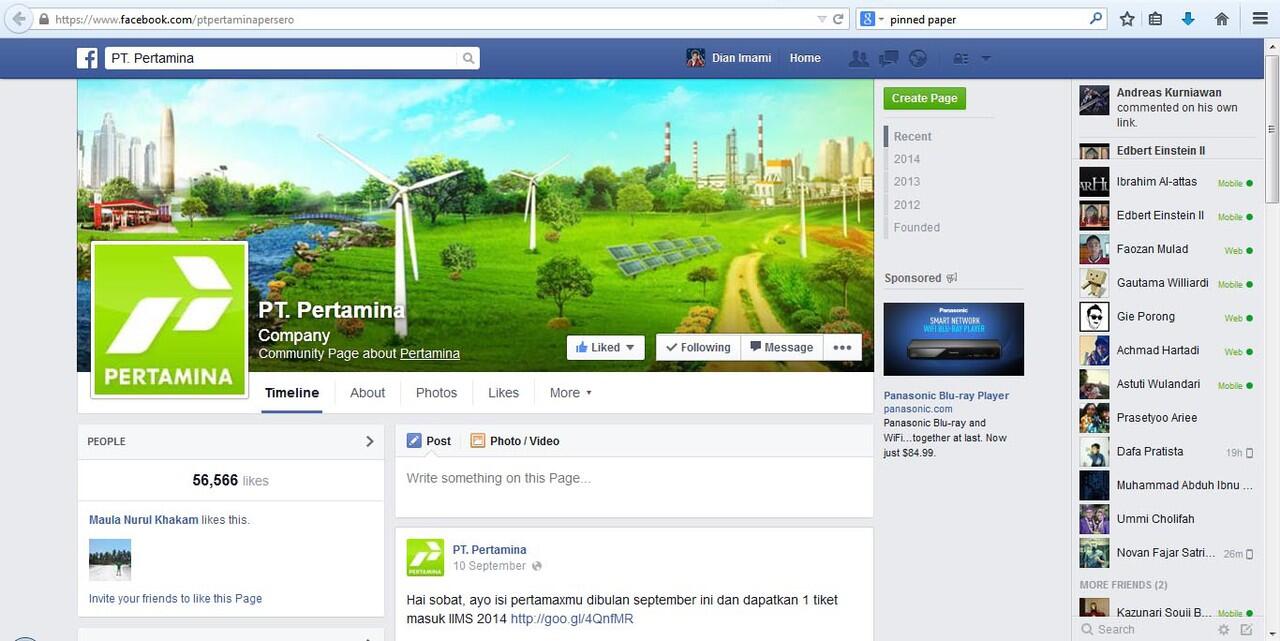Click the Create Page button
The image size is (1280, 641).
(x=924, y=98)
